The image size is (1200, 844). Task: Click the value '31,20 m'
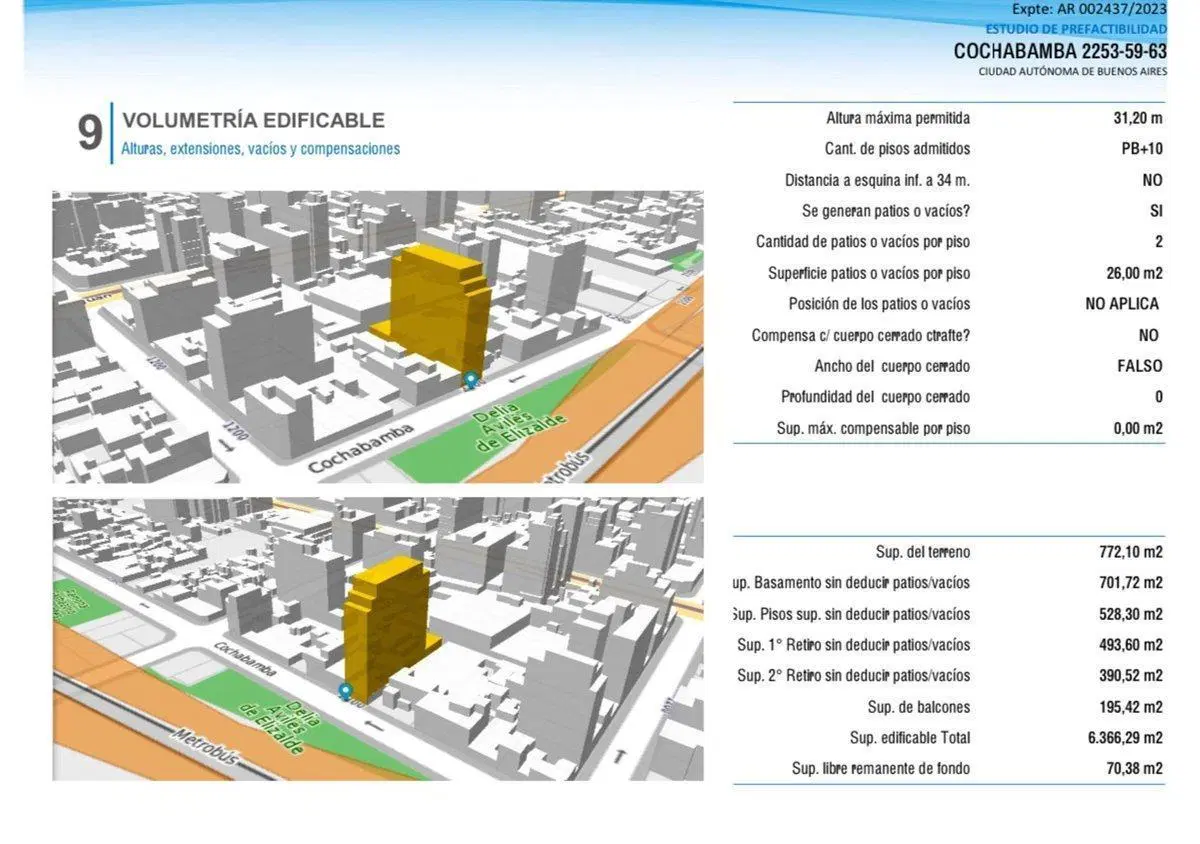1138,118
